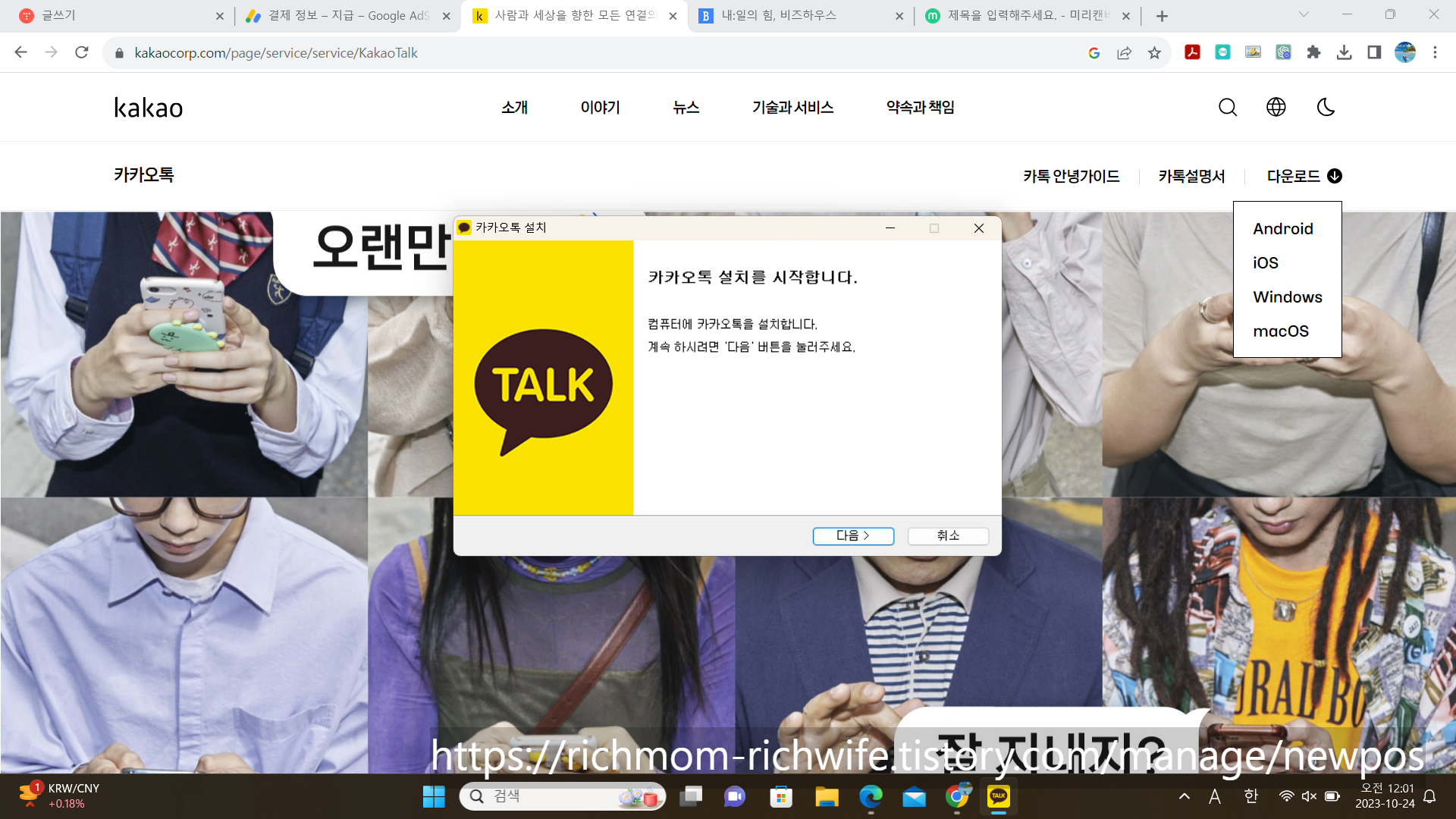This screenshot has height=819, width=1456.
Task: Click the address bar URL
Action: [276, 52]
